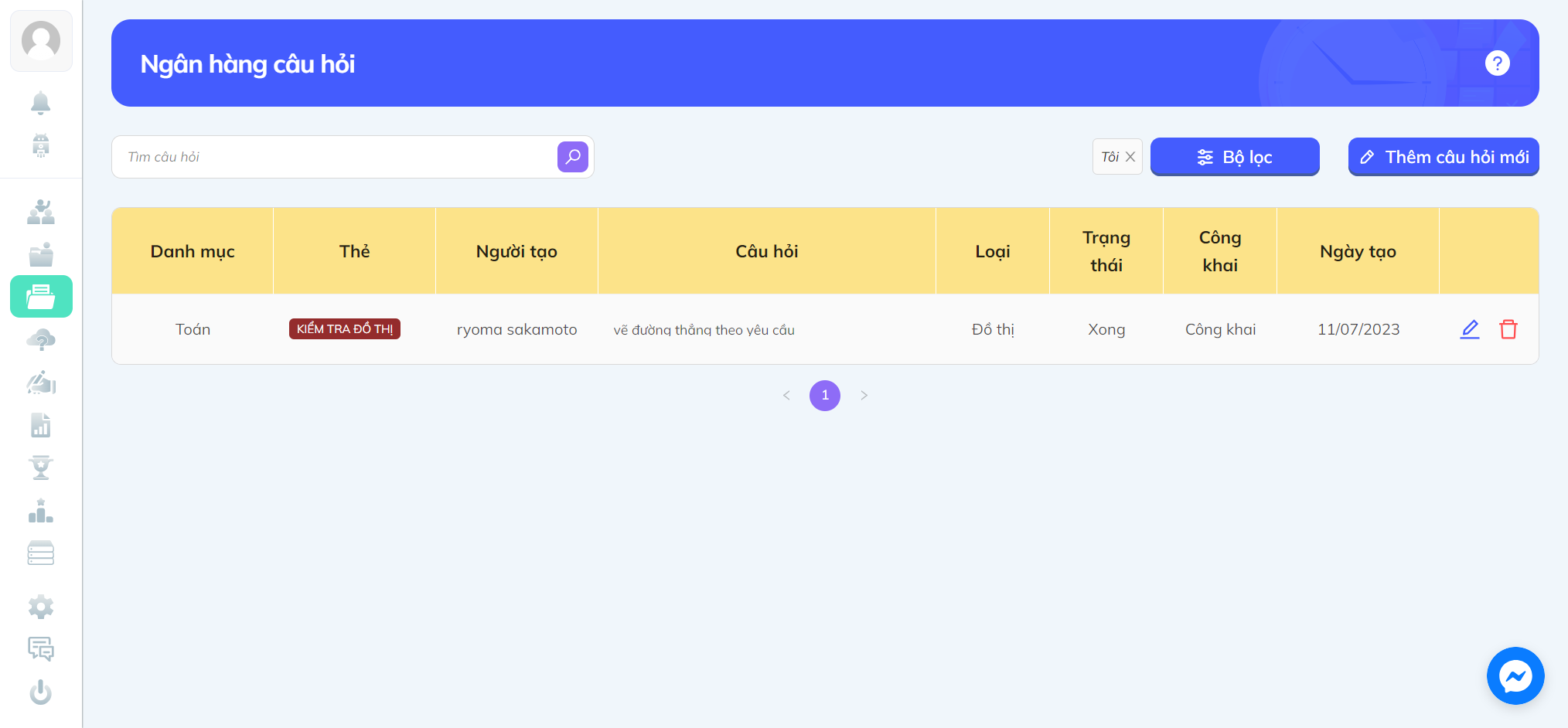1568x728 pixels.
Task: Open the cloud question mark sidebar icon
Action: (x=41, y=339)
